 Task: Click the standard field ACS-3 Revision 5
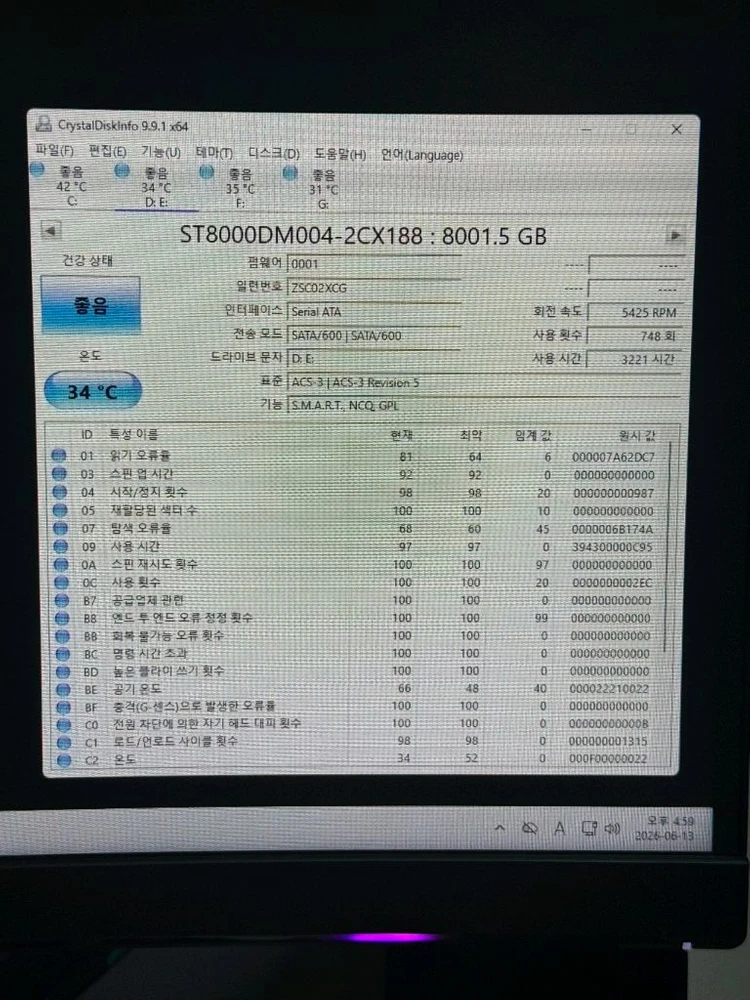click(485, 382)
